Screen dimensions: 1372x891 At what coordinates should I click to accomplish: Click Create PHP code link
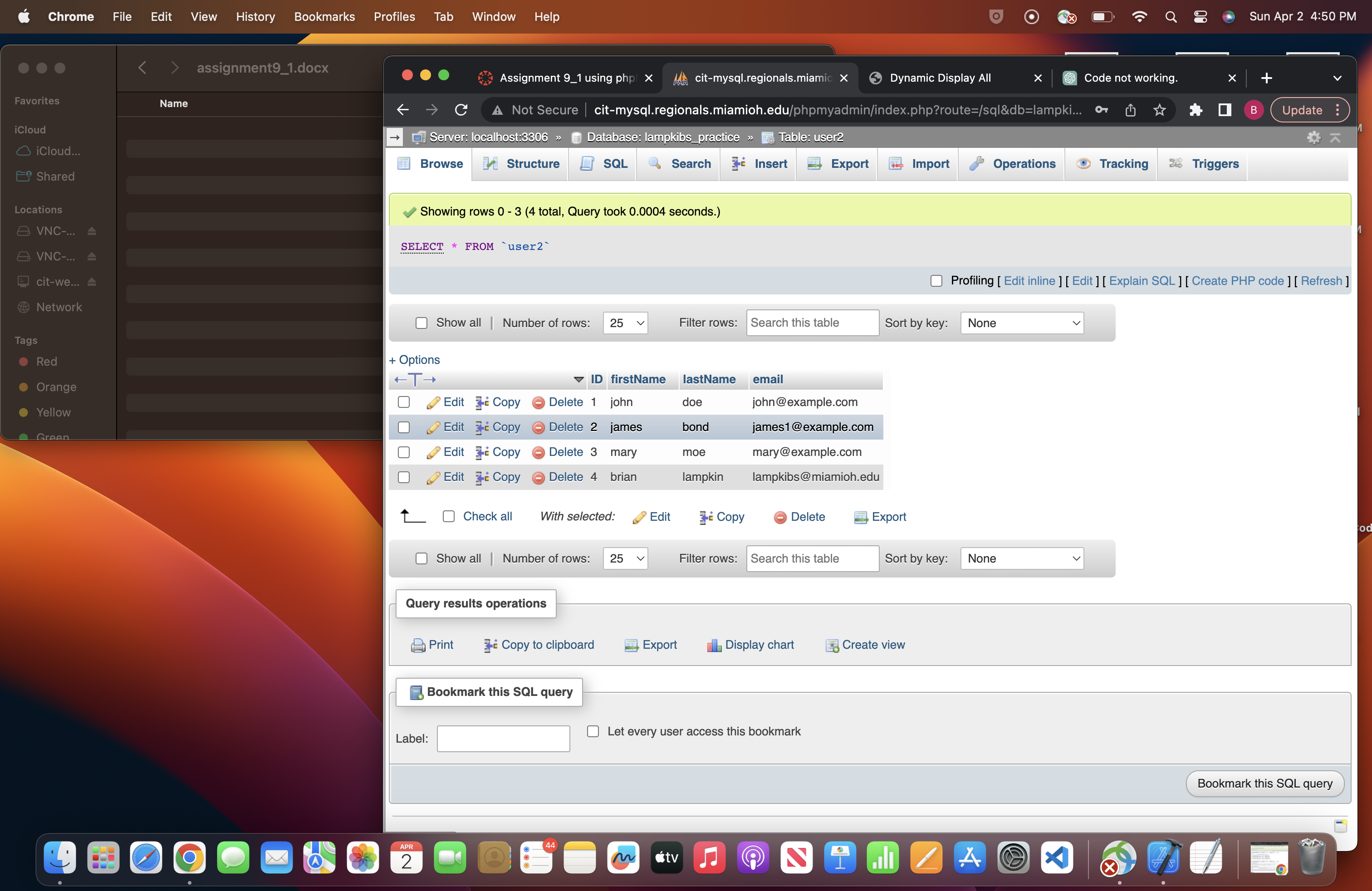click(x=1237, y=281)
